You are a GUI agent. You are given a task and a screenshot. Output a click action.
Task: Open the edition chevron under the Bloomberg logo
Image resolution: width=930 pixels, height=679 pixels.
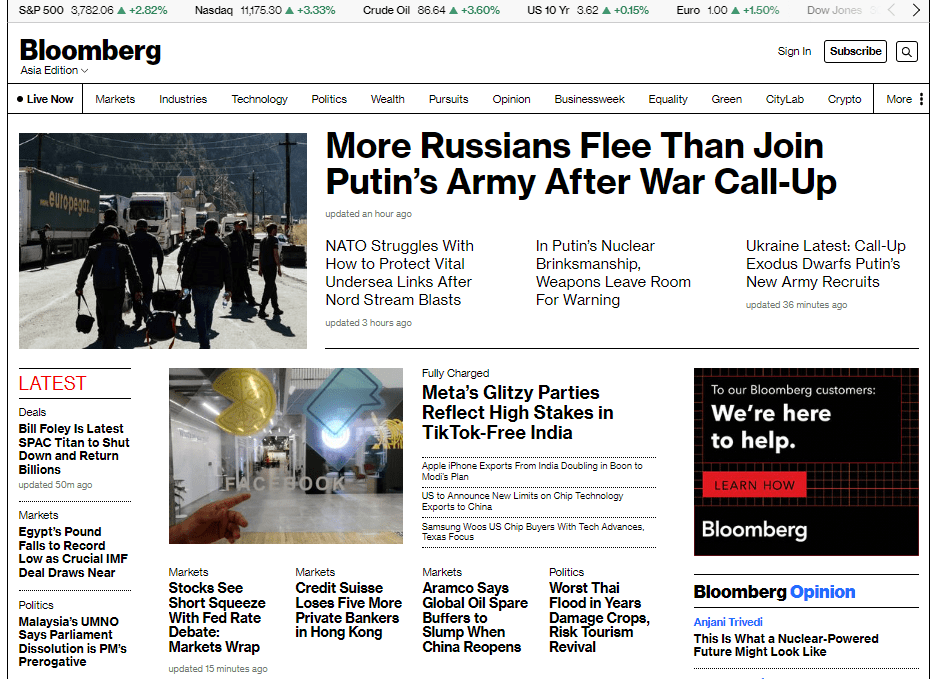pyautogui.click(x=85, y=70)
